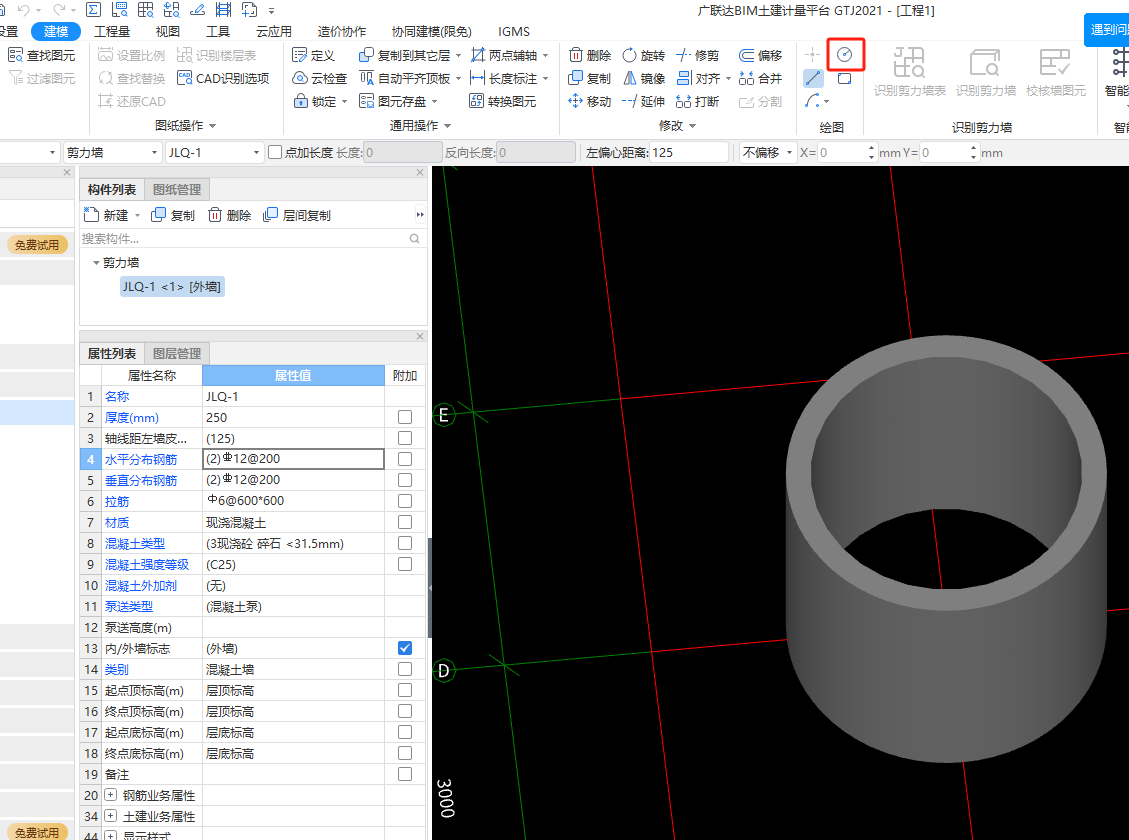Click the 识别剪力墙表 icon
Viewport: 1129px width, 840px height.
tap(909, 63)
